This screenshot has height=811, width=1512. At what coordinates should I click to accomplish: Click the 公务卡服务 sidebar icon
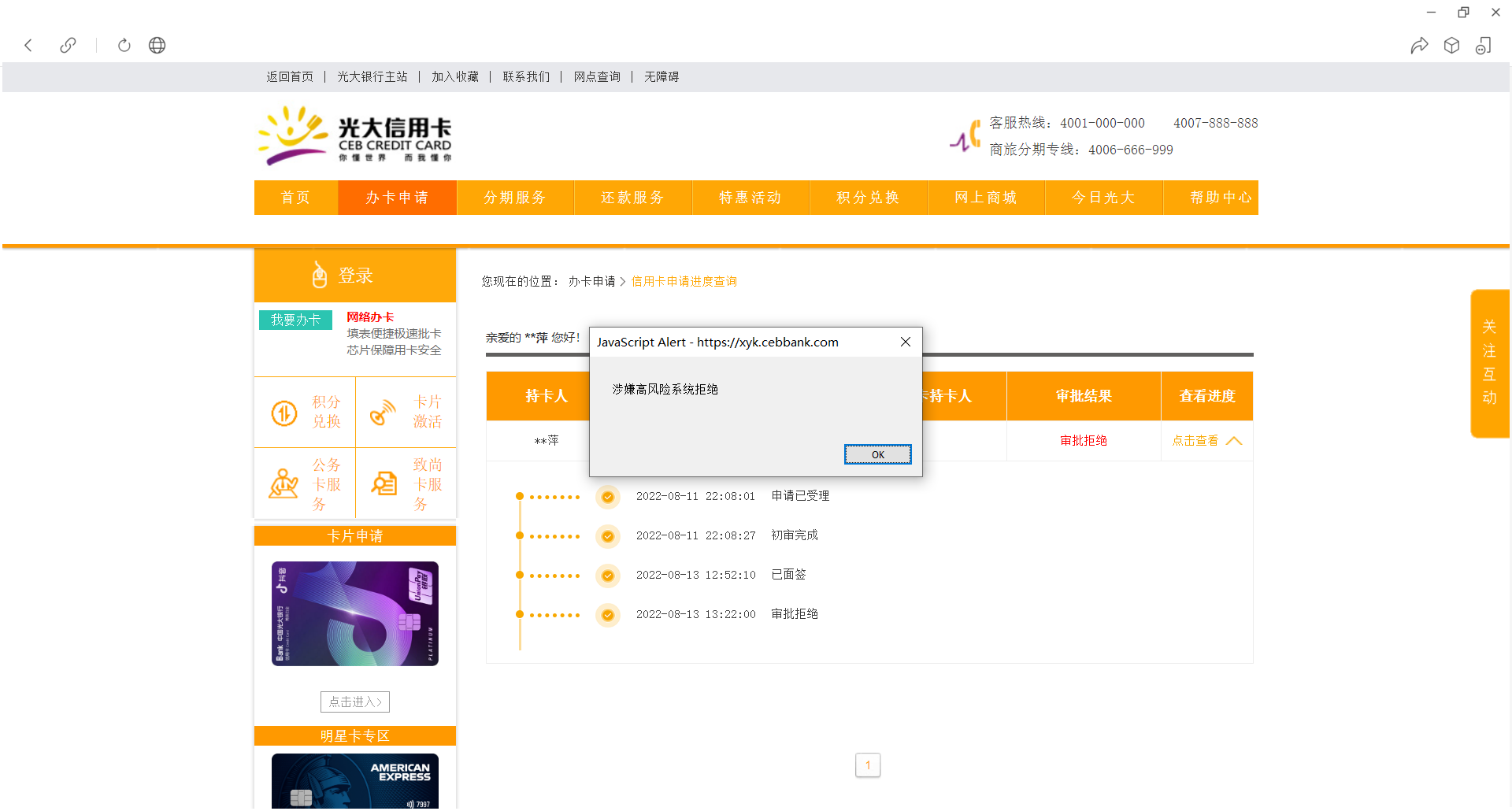point(283,483)
